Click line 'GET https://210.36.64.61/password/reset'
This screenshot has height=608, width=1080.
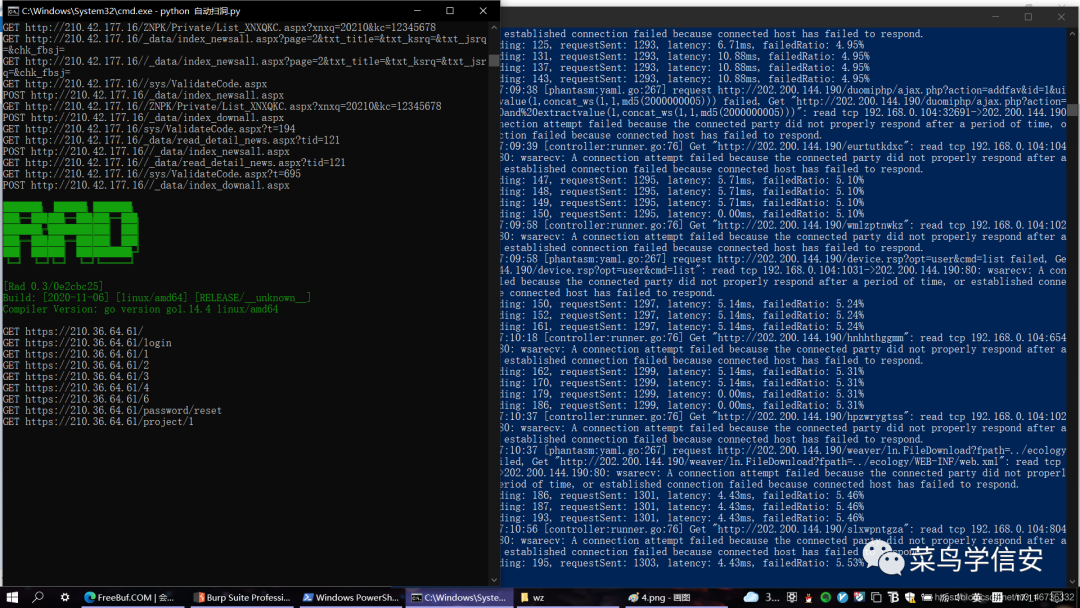pyautogui.click(x=112, y=410)
